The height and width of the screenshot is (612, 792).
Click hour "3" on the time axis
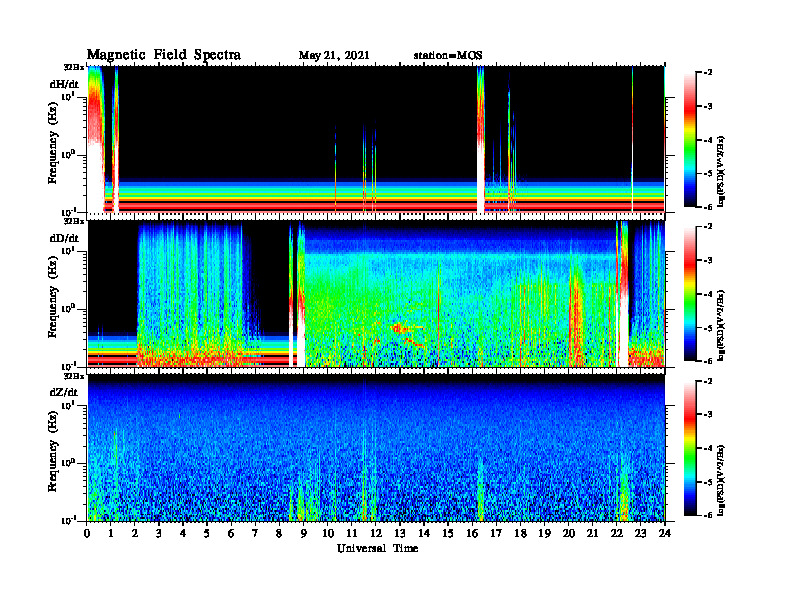[x=159, y=534]
